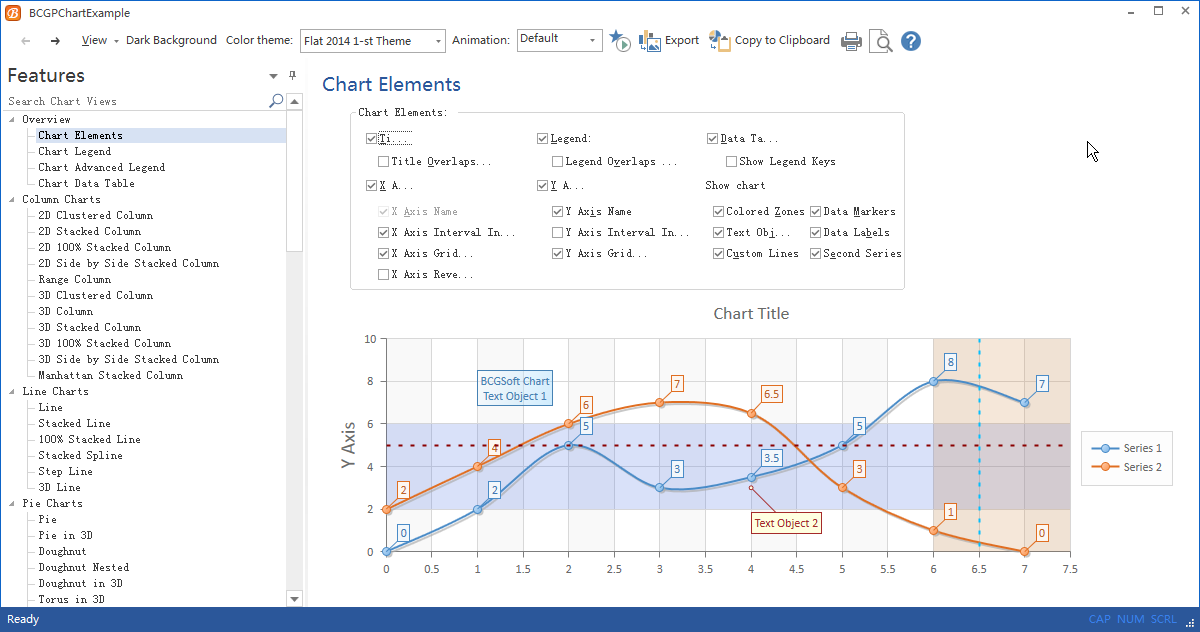
Task: Click the animation play star icon
Action: click(x=620, y=41)
